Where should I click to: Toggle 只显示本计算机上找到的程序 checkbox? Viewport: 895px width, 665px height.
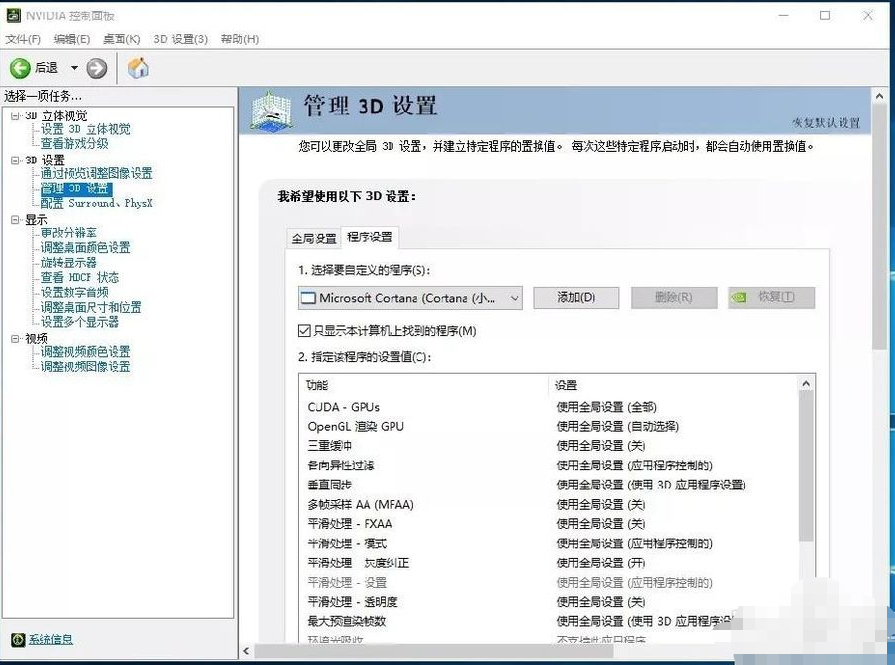[305, 330]
